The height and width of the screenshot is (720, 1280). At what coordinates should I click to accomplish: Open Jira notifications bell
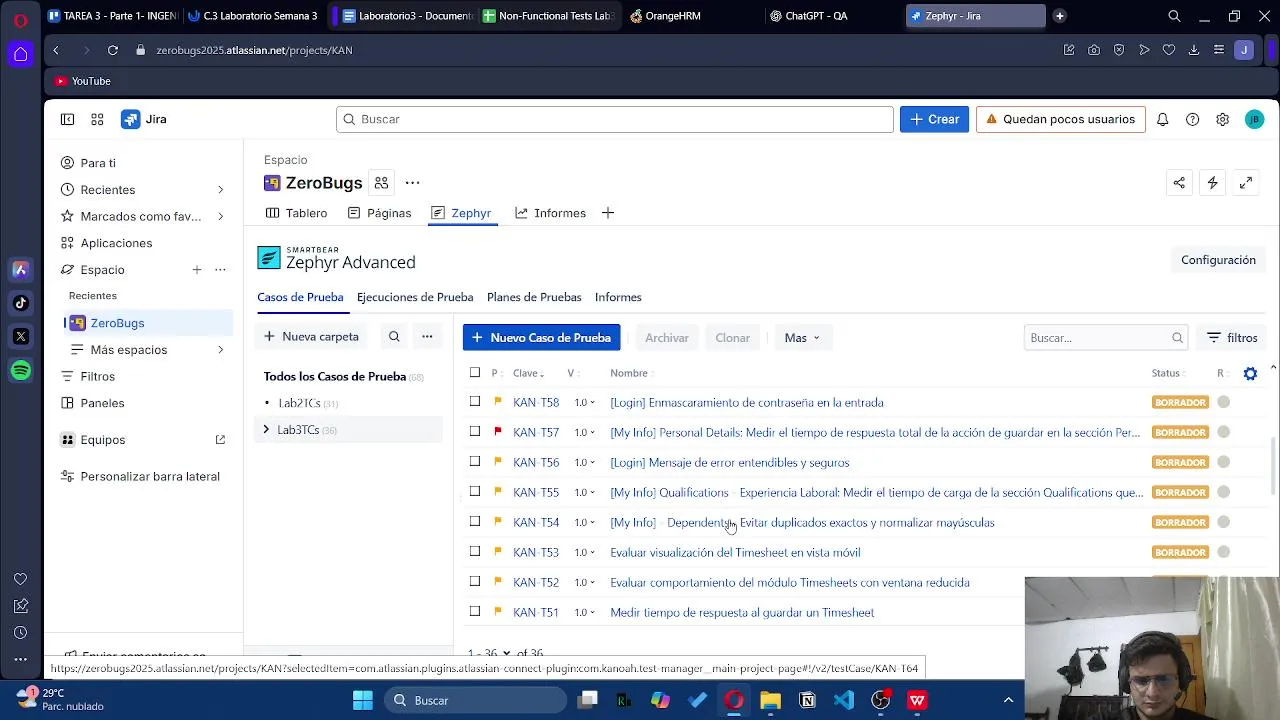click(1162, 119)
